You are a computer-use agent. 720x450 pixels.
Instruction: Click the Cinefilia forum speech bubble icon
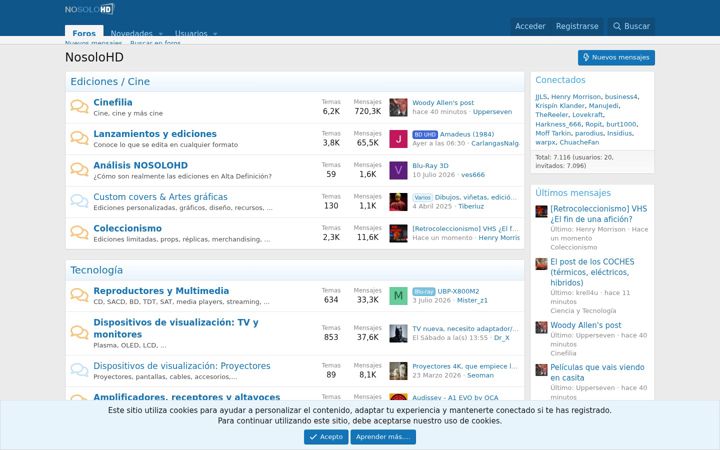(79, 107)
